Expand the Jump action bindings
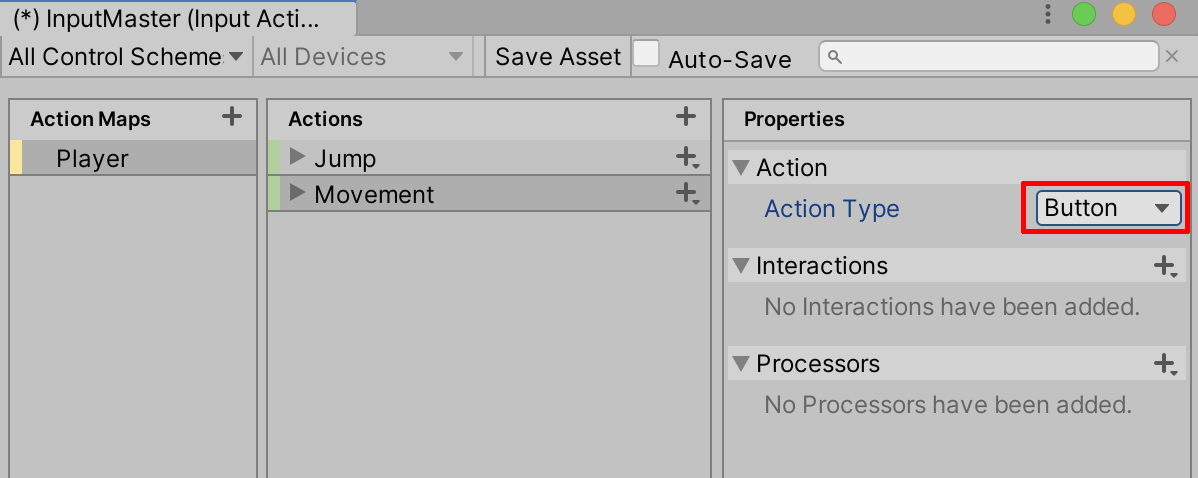Image resolution: width=1198 pixels, height=478 pixels. click(x=297, y=157)
